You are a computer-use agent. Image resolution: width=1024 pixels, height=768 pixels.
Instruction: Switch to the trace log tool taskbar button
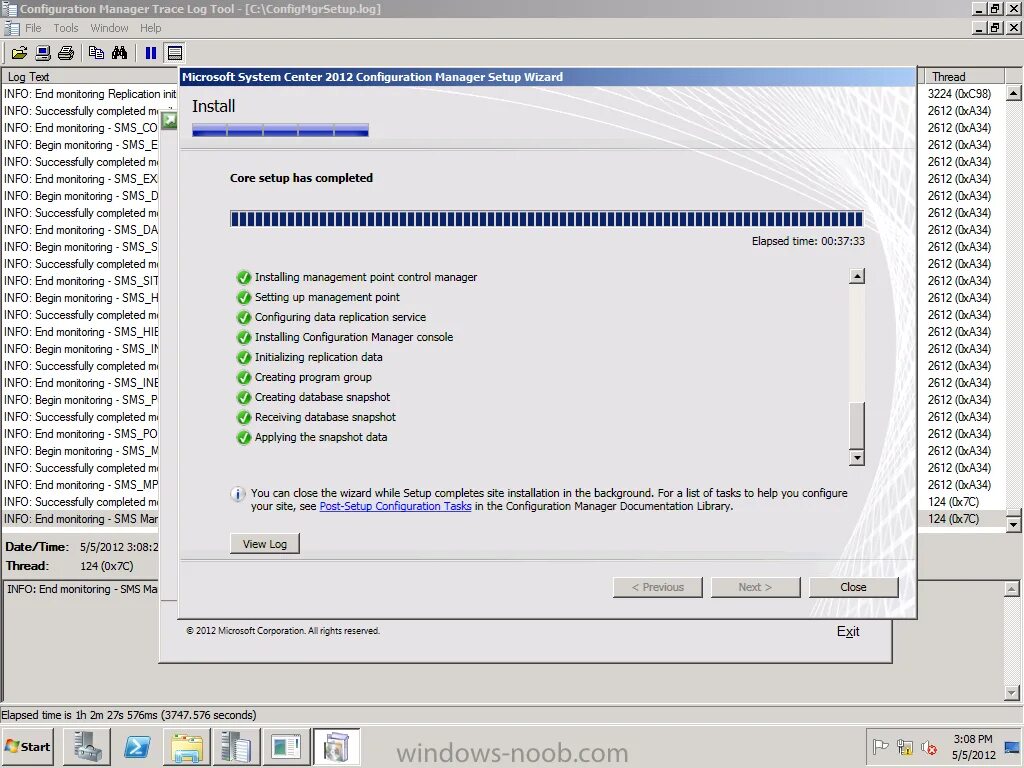coord(286,746)
